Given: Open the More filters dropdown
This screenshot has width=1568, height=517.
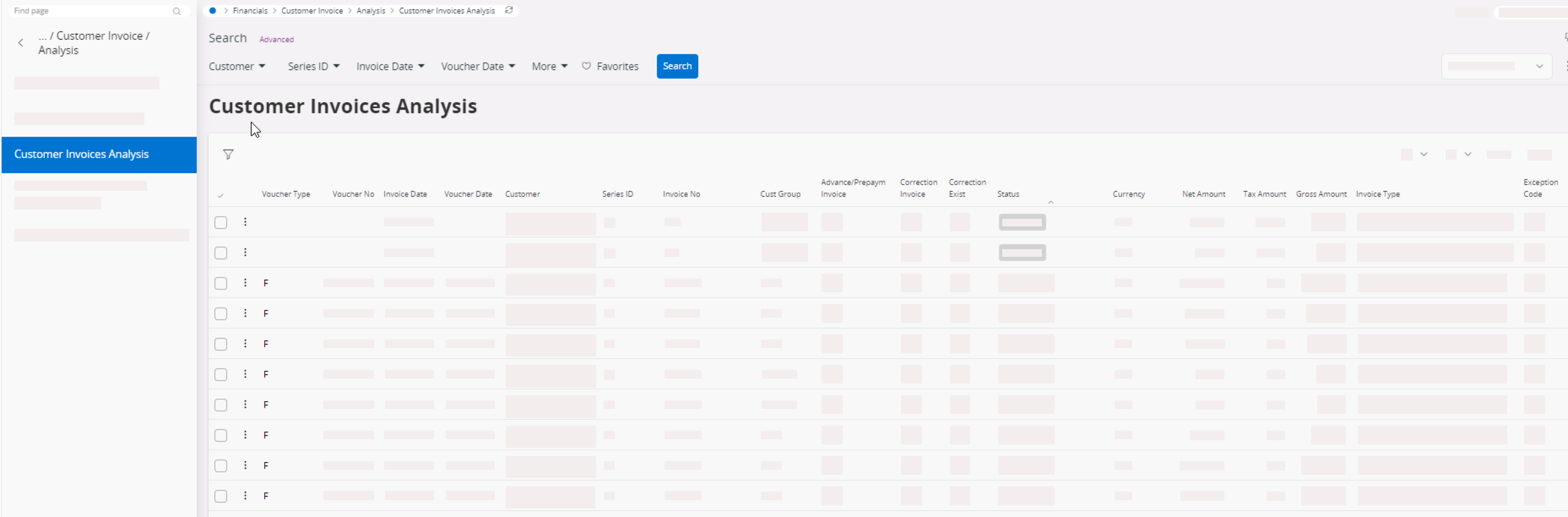Looking at the screenshot, I should click(x=549, y=66).
